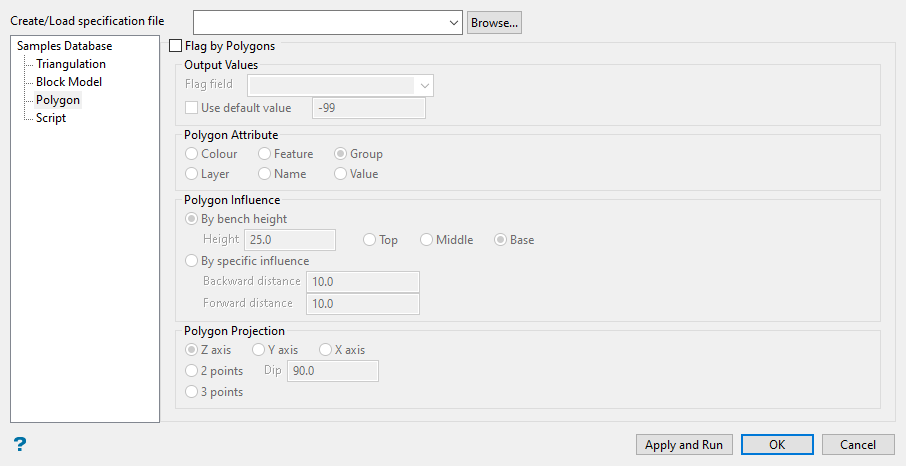Select Script in the left tree
906x466 pixels.
point(51,118)
